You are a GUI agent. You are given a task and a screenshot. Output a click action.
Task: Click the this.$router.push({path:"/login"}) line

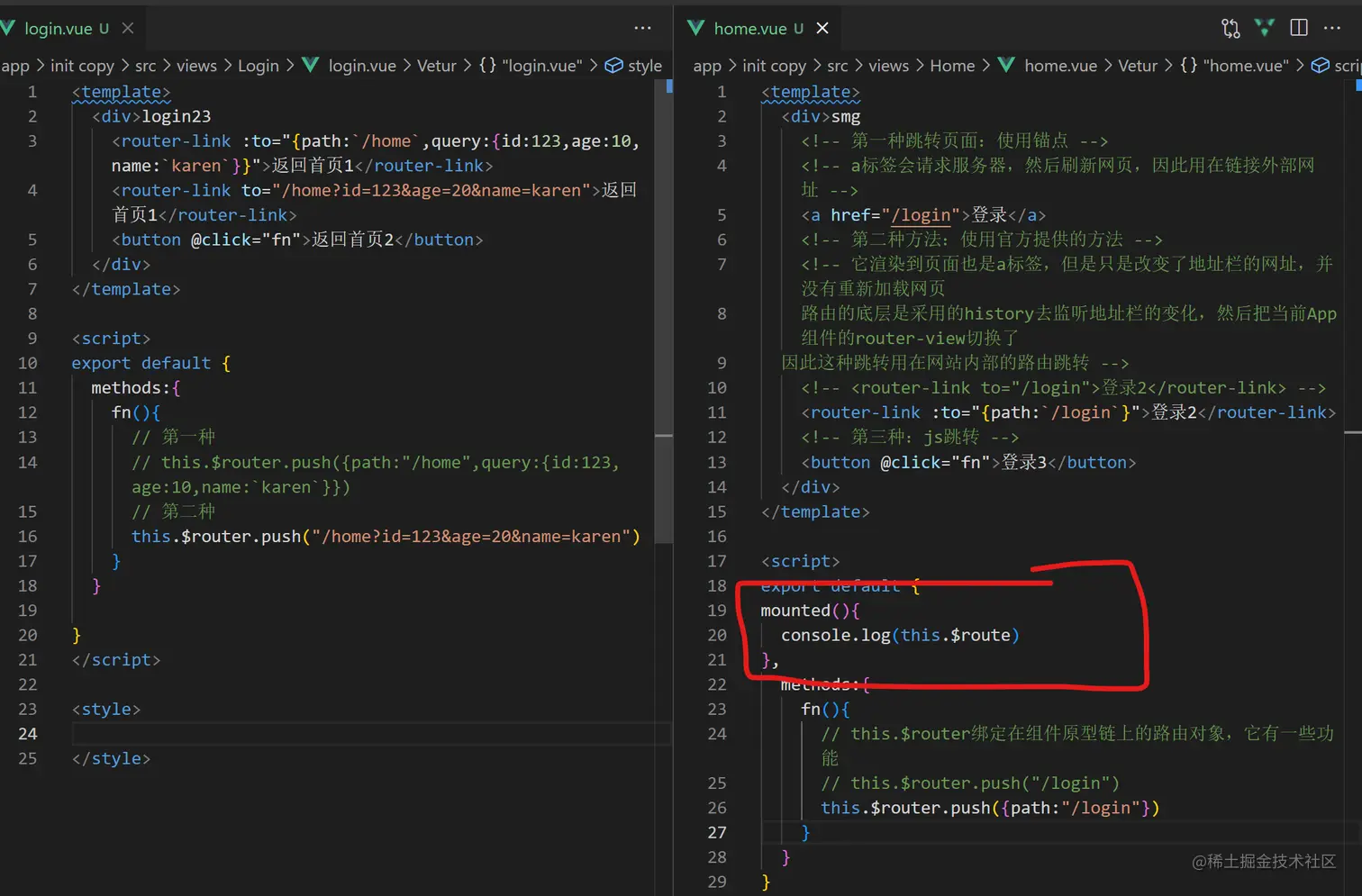990,809
